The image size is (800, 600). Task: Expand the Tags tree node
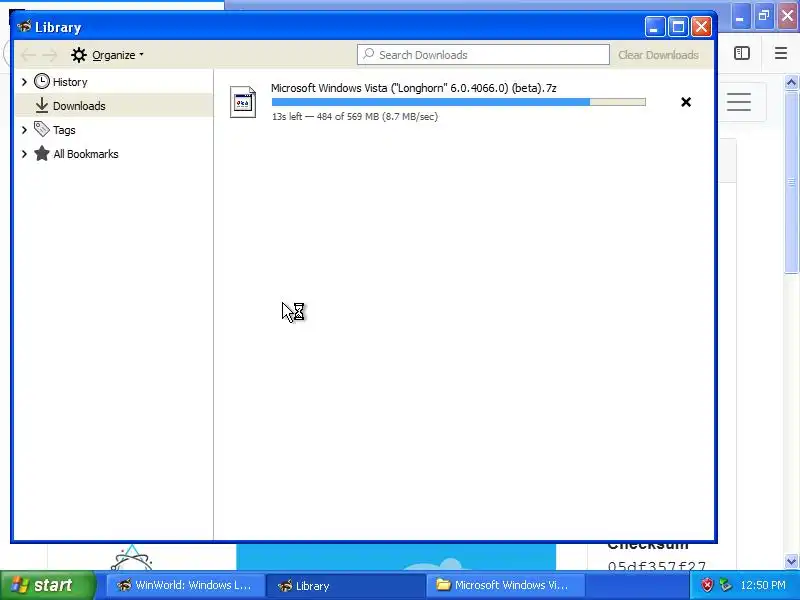(x=24, y=130)
